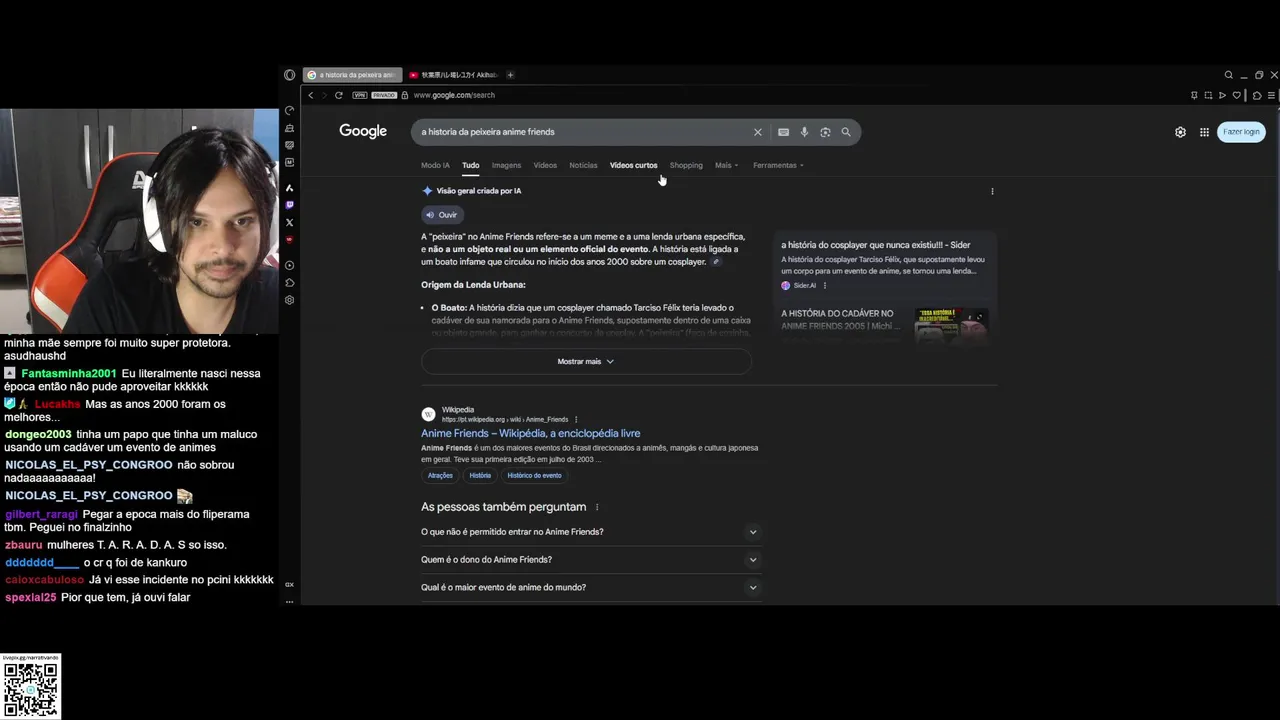Select the Tudo results tab
Image resolution: width=1280 pixels, height=720 pixels.
pyautogui.click(x=471, y=165)
